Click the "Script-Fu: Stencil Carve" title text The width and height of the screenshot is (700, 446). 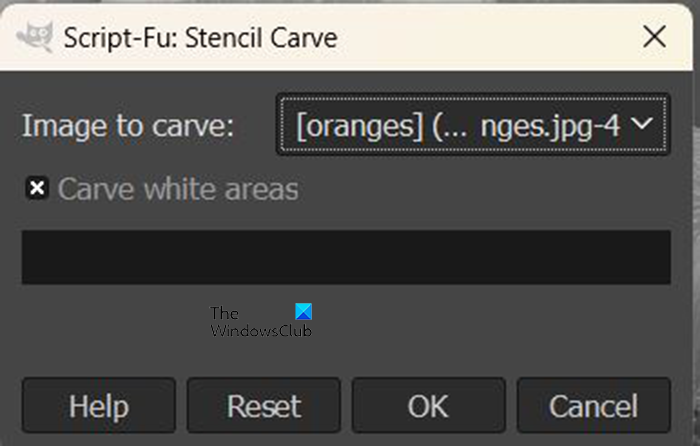pyautogui.click(x=200, y=38)
